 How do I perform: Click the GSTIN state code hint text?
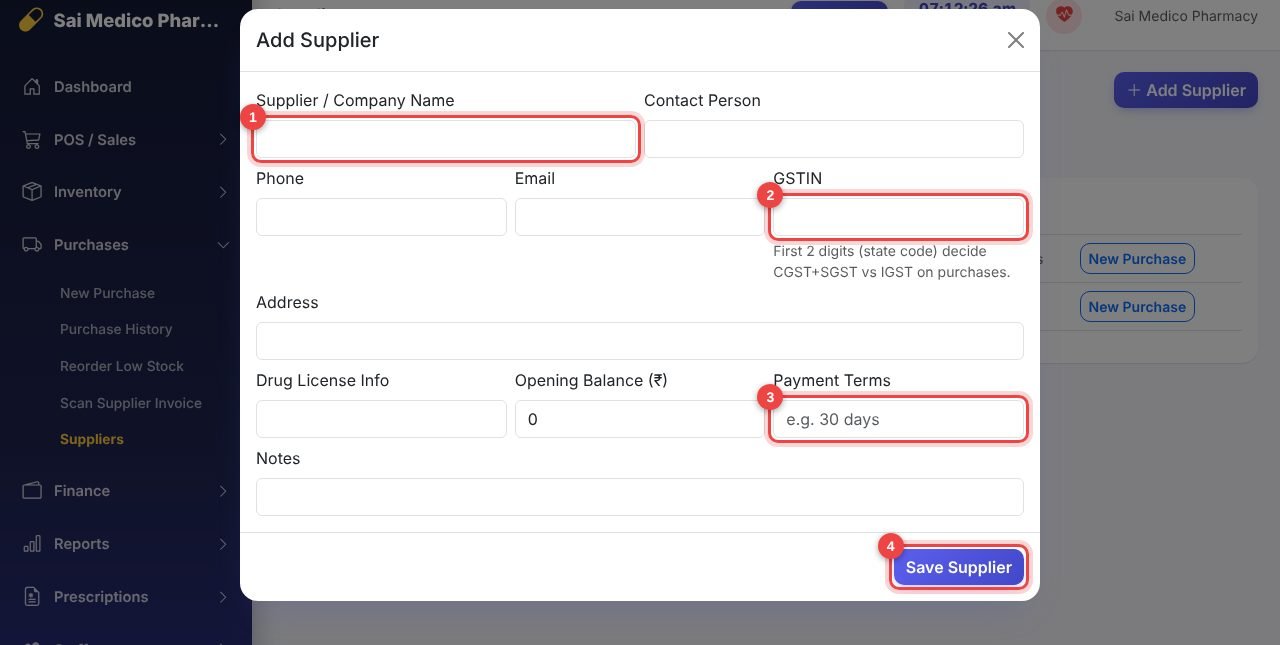[x=891, y=262]
